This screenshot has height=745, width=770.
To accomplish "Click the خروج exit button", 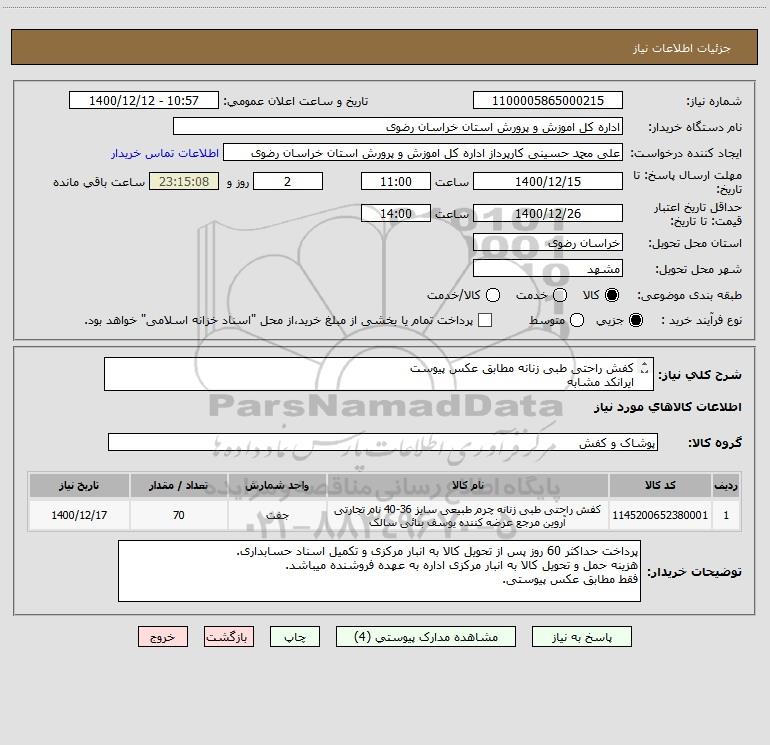I will pyautogui.click(x=163, y=637).
